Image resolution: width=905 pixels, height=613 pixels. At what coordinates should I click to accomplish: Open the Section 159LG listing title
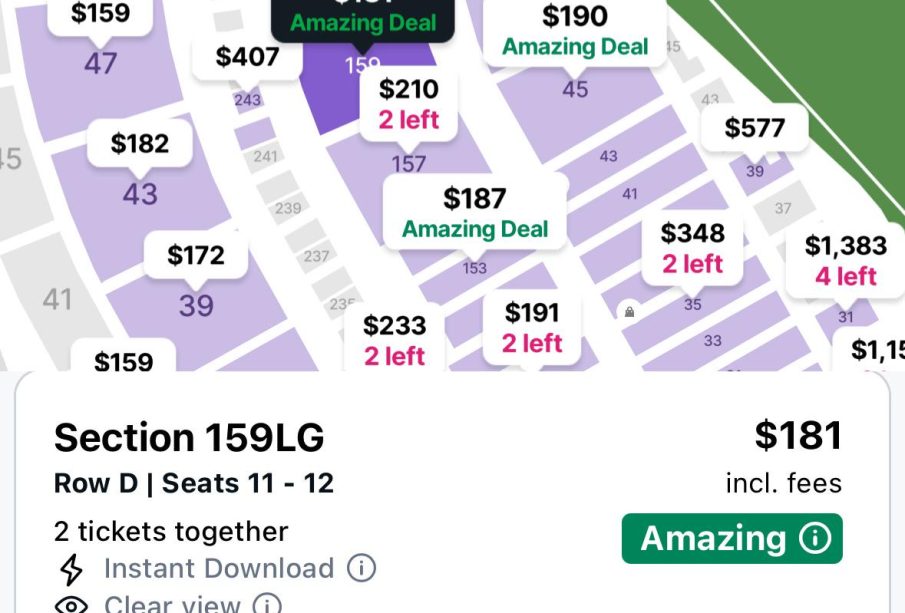pyautogui.click(x=189, y=438)
